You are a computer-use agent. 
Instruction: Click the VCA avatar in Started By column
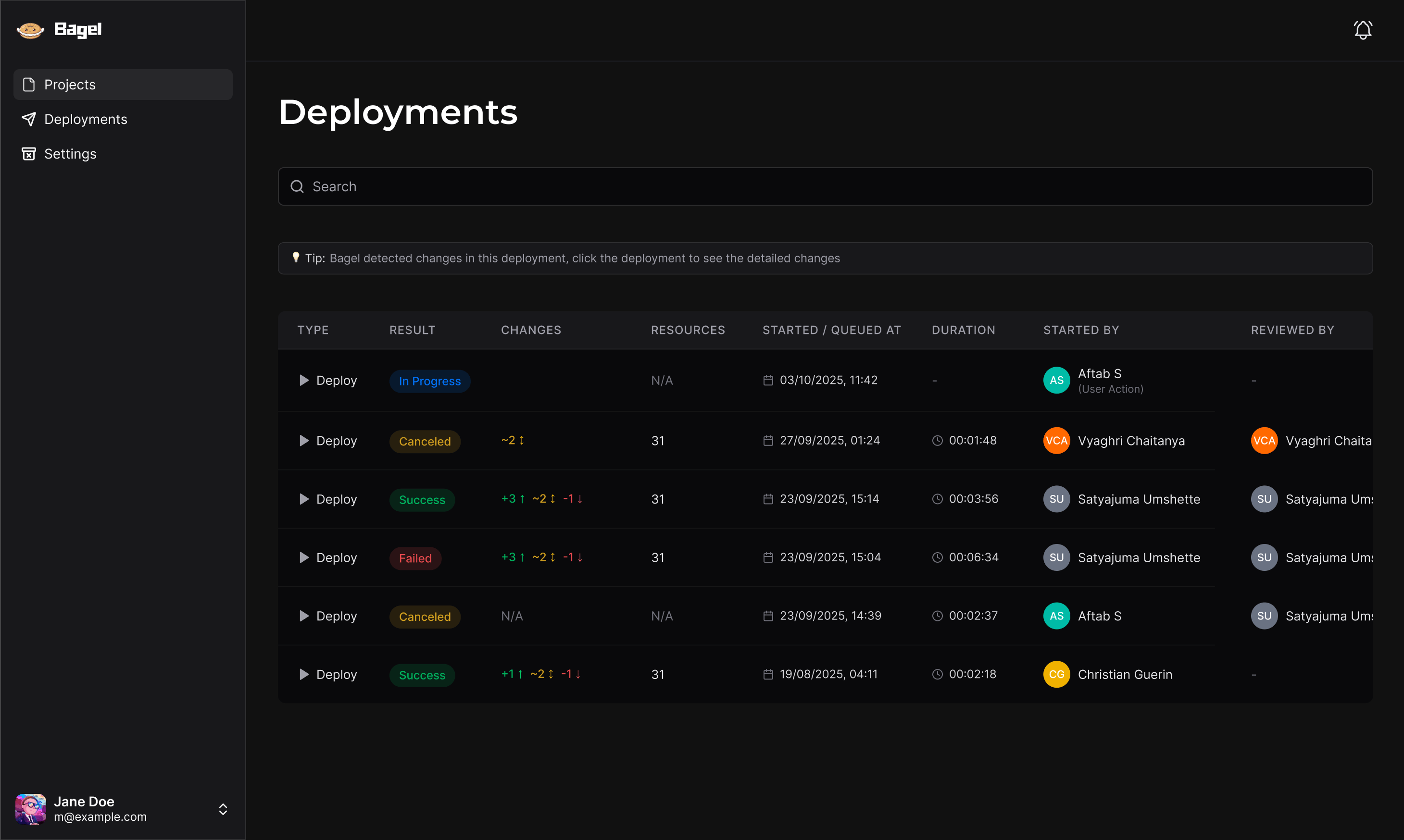[x=1056, y=440]
